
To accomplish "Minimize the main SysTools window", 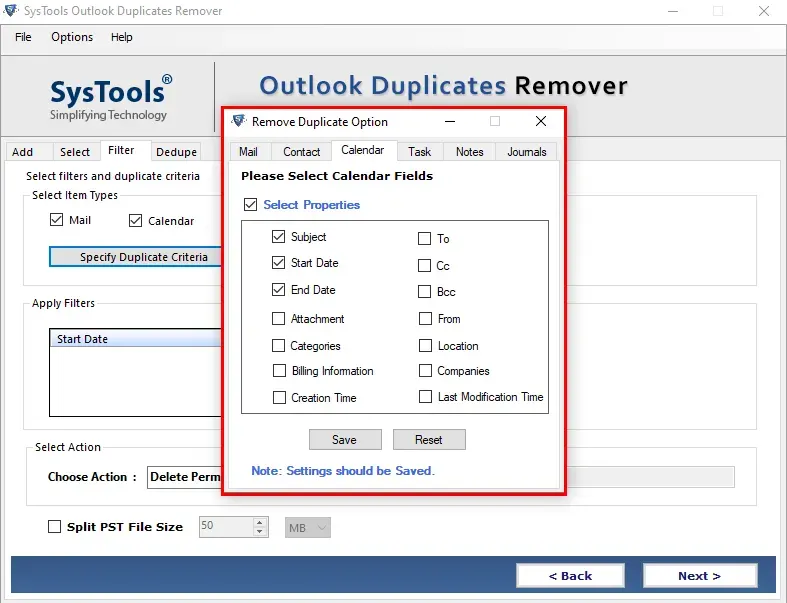I will [673, 11].
